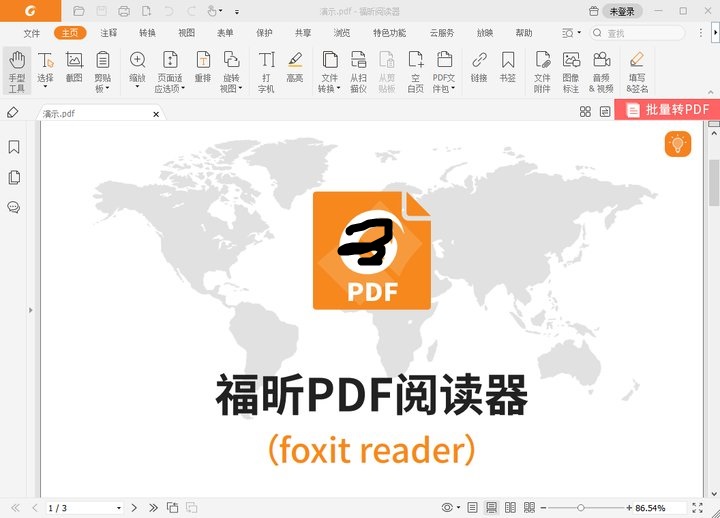
Task: Click the four-squares thumbnail grid icon
Action: [x=585, y=112]
